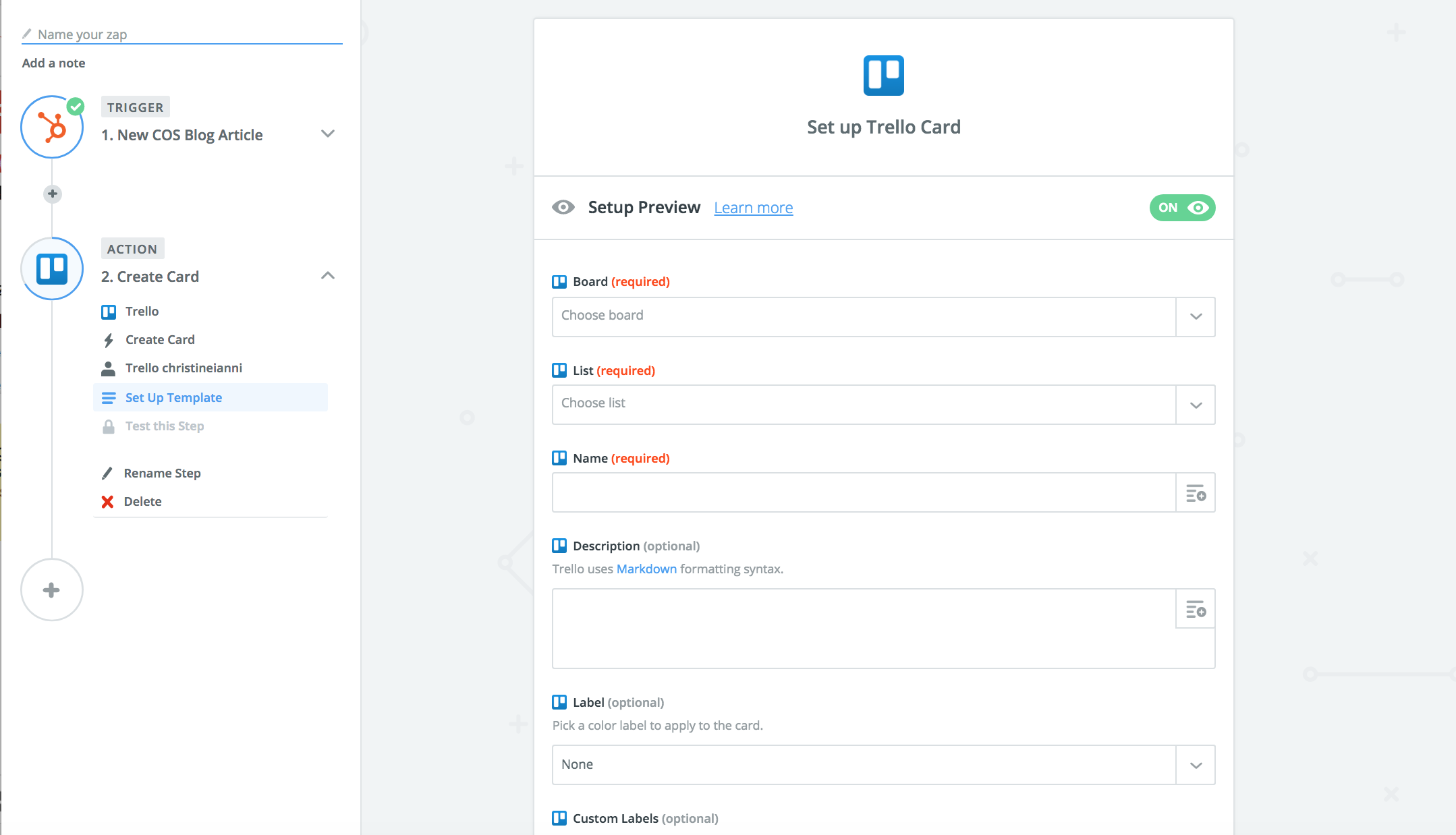Screen dimensions: 1456x835
Task: Open the Markdown formatting link
Action: 646,569
